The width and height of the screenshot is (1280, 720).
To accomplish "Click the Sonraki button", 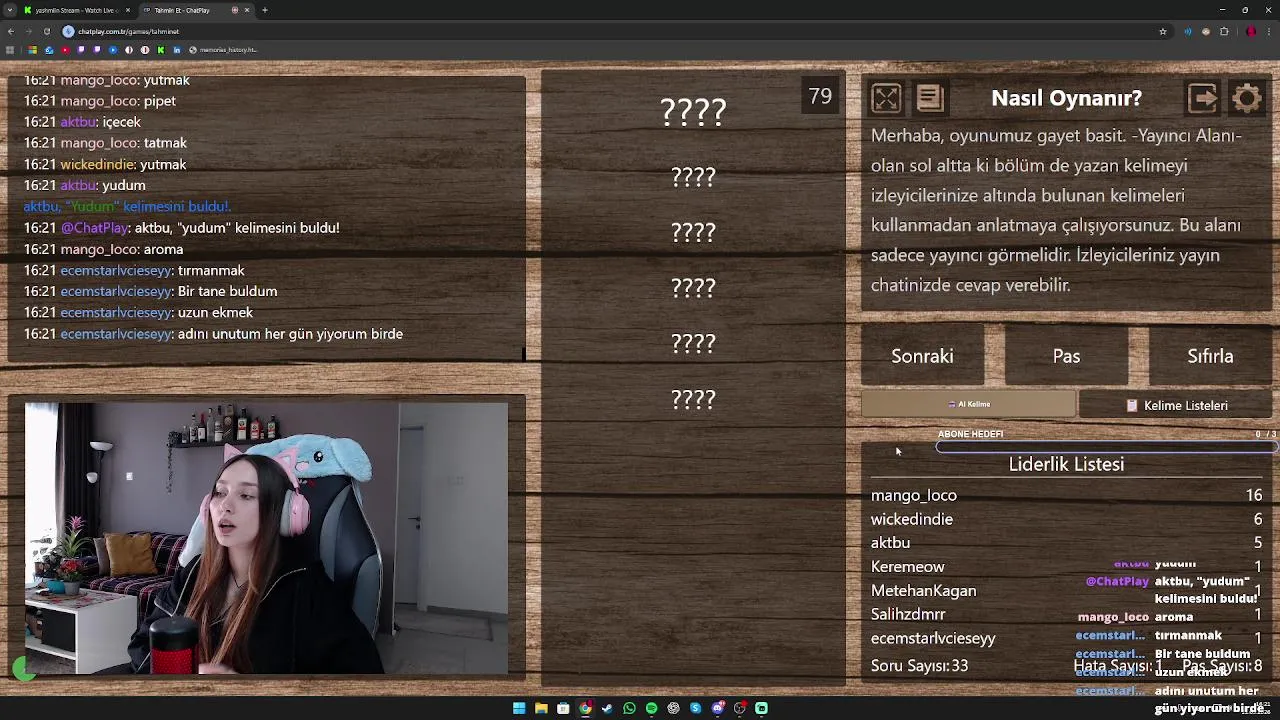I will pyautogui.click(x=922, y=356).
